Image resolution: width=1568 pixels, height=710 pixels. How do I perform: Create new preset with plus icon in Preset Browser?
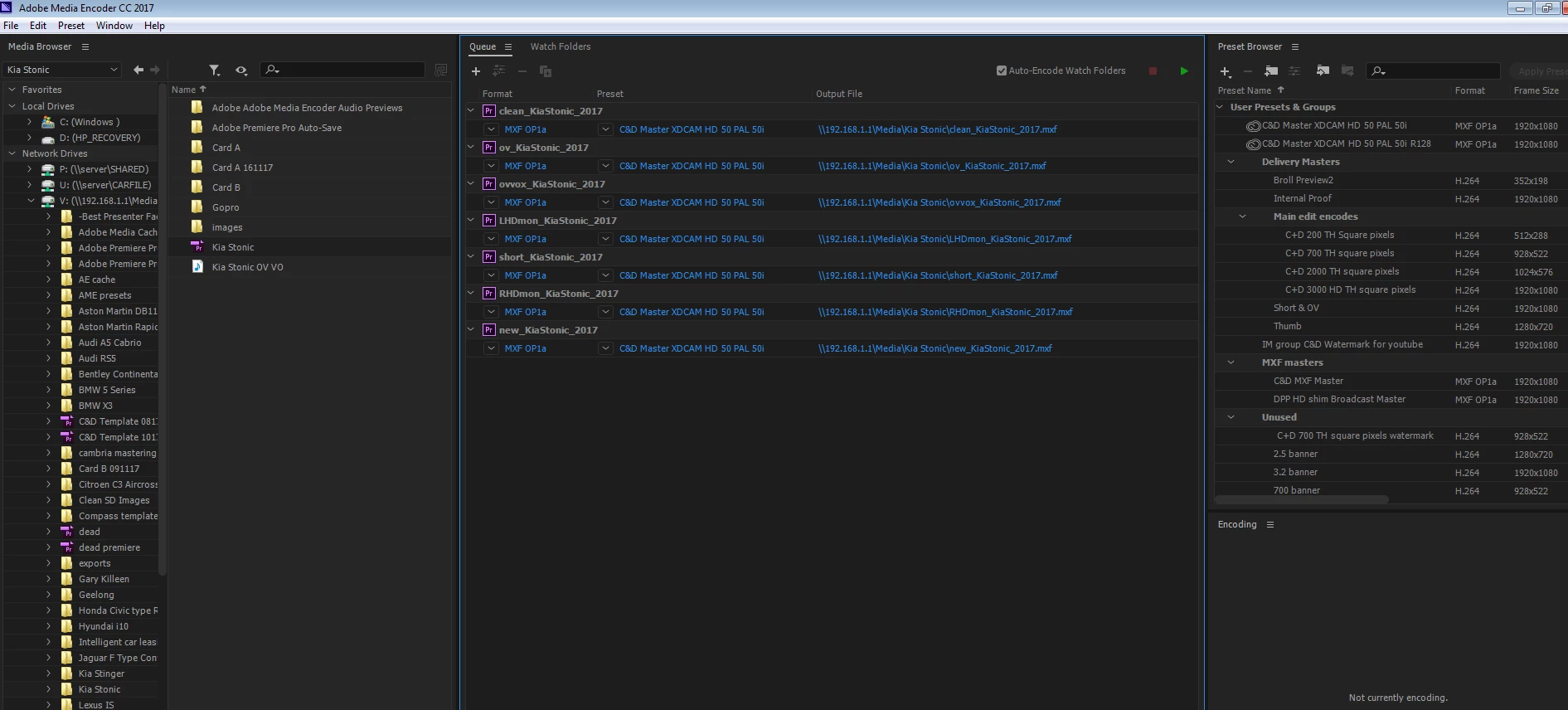tap(1226, 71)
